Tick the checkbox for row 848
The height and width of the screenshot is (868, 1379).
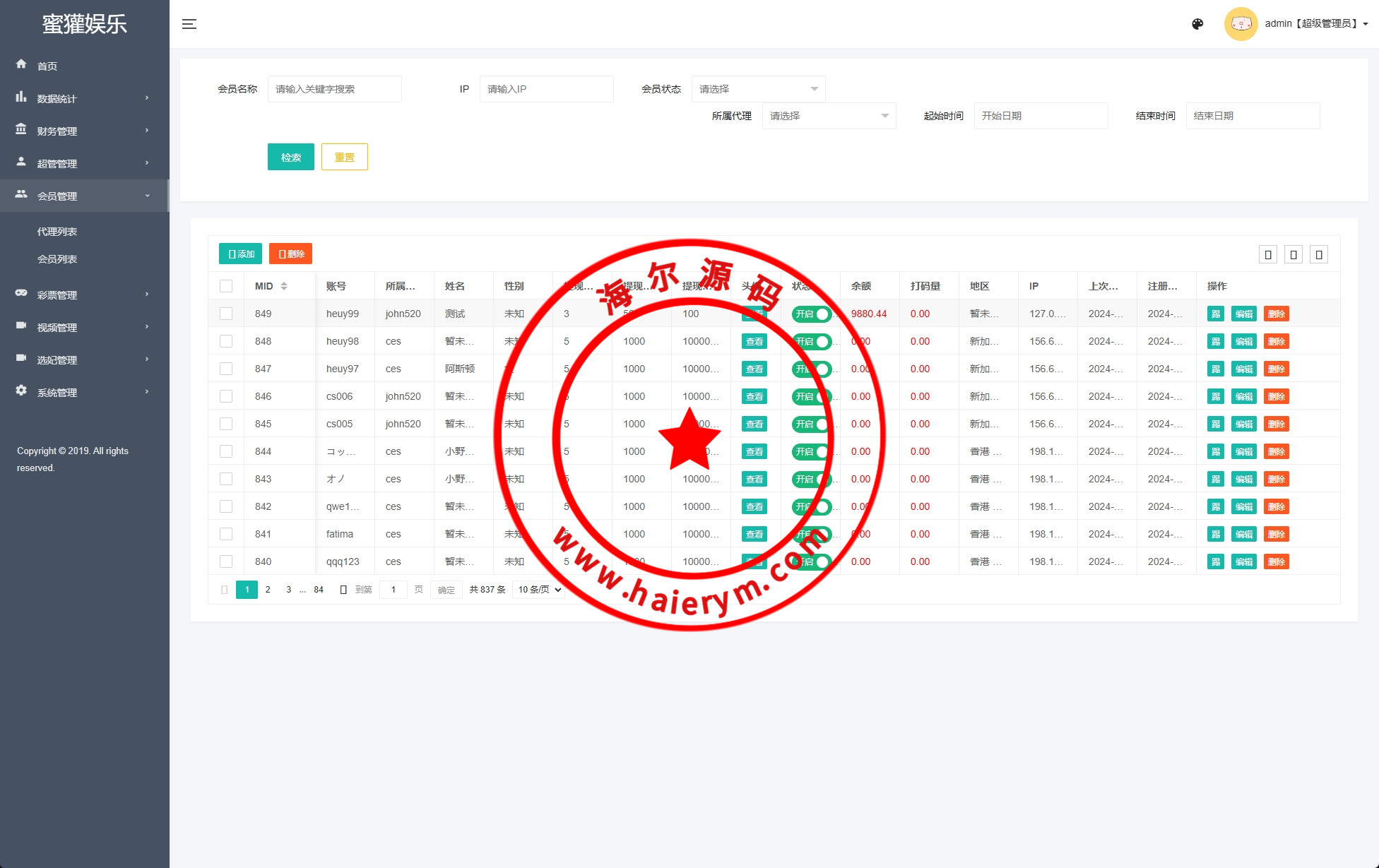226,341
